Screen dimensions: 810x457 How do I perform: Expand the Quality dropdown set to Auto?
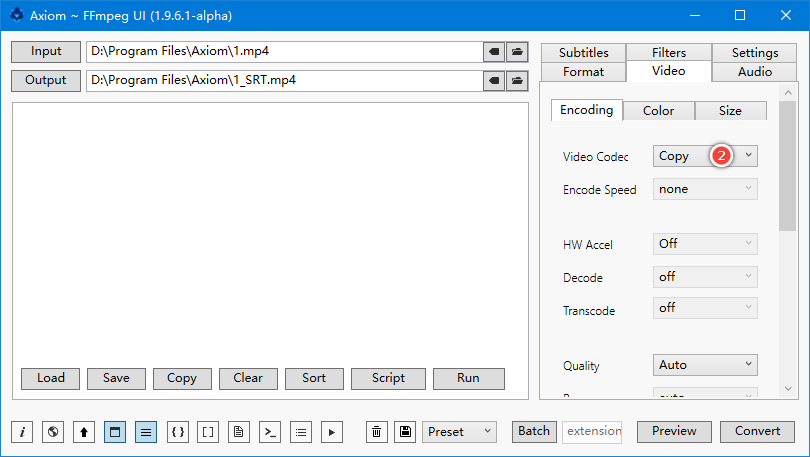tap(705, 365)
